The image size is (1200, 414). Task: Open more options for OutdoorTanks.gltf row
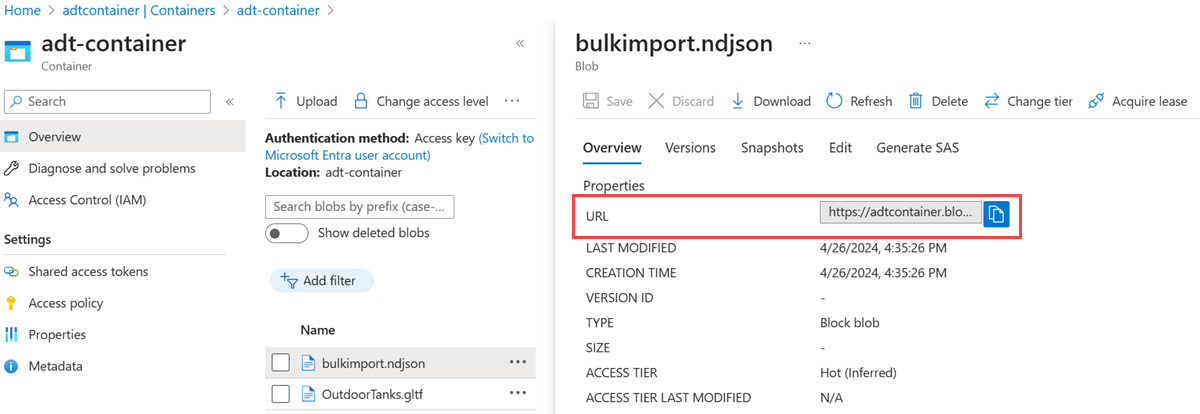(x=517, y=394)
